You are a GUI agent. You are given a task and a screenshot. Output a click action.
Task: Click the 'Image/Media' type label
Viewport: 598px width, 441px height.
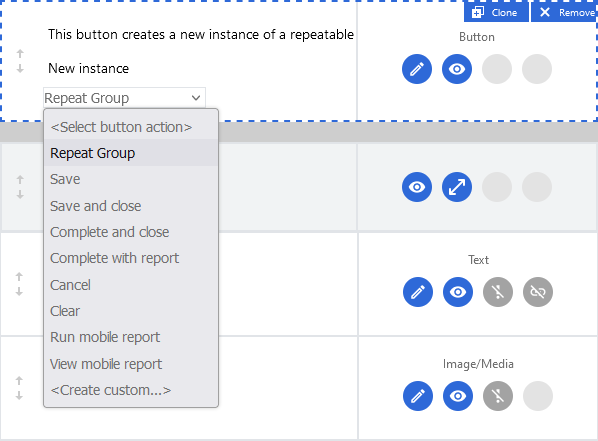[478, 364]
